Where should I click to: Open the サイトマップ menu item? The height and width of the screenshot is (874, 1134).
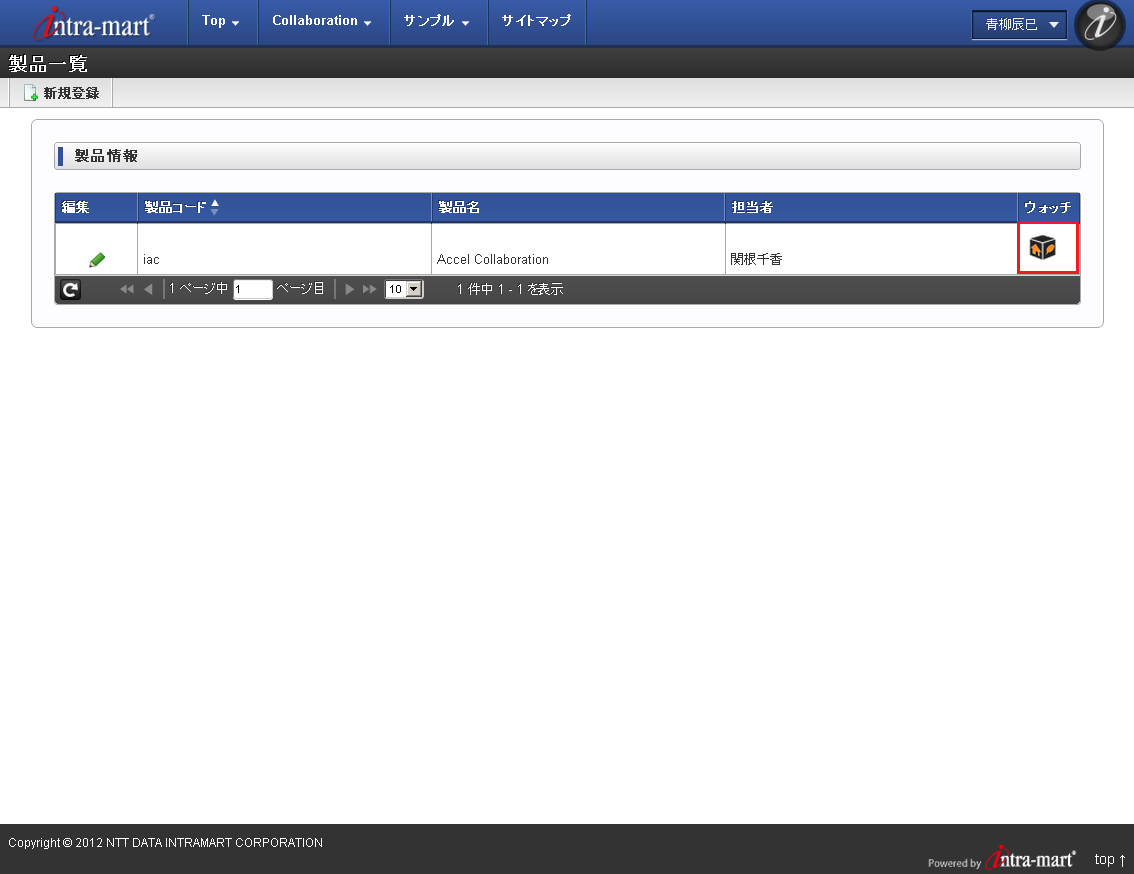(x=536, y=21)
